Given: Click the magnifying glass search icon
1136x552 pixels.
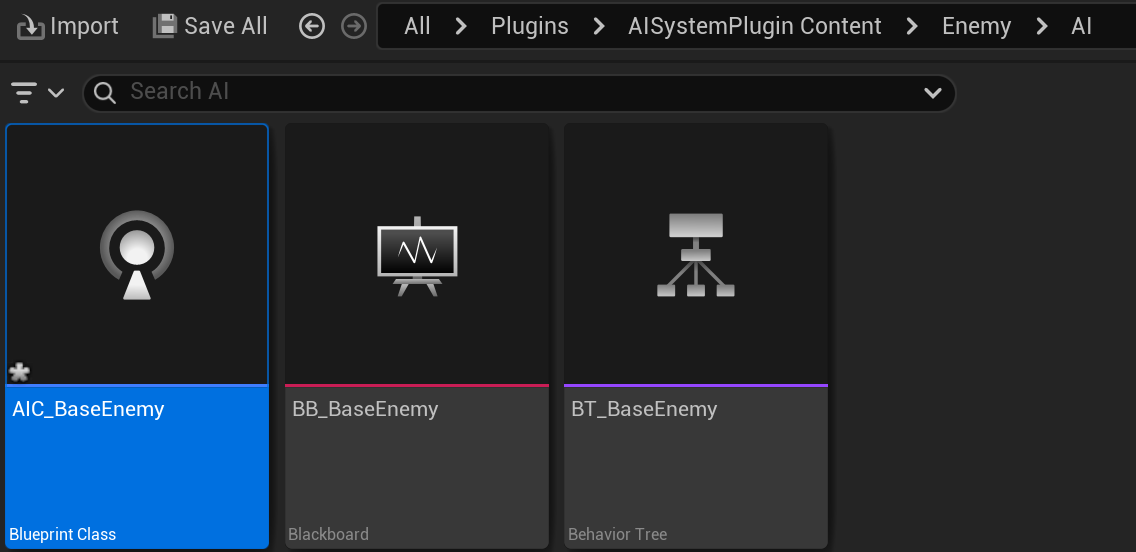Looking at the screenshot, I should [x=105, y=93].
